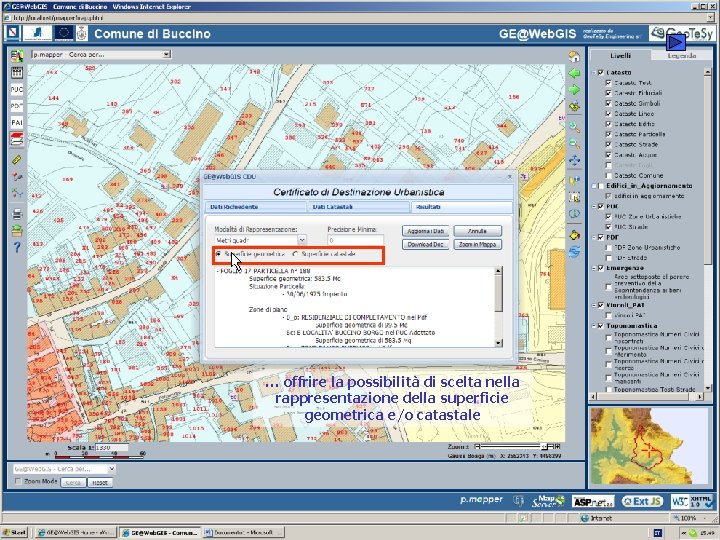Click the zoom level slider handle

(544, 446)
